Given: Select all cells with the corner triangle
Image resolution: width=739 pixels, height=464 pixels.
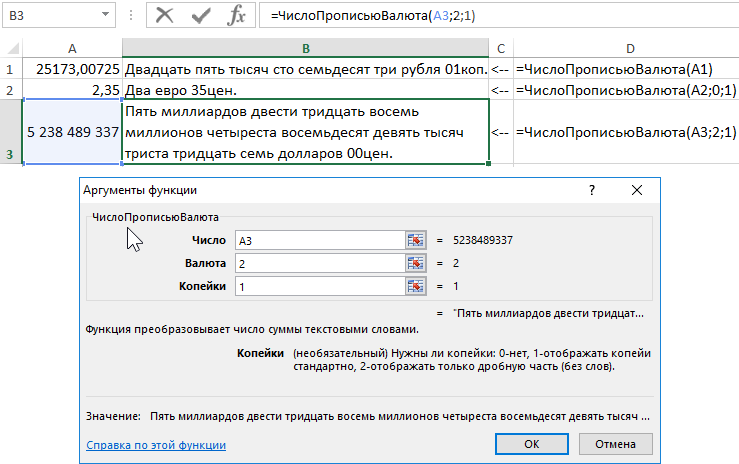Looking at the screenshot, I should click(13, 48).
